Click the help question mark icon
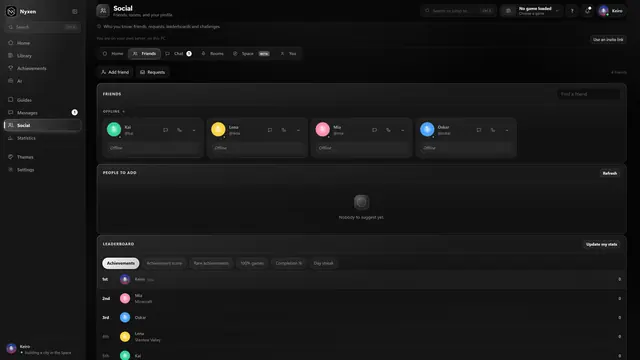 pos(572,11)
